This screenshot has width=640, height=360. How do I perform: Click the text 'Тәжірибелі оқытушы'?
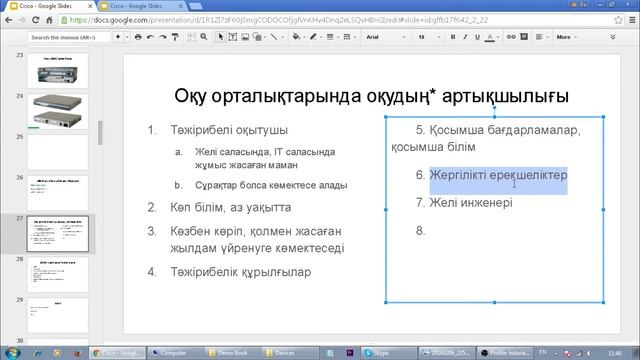229,130
